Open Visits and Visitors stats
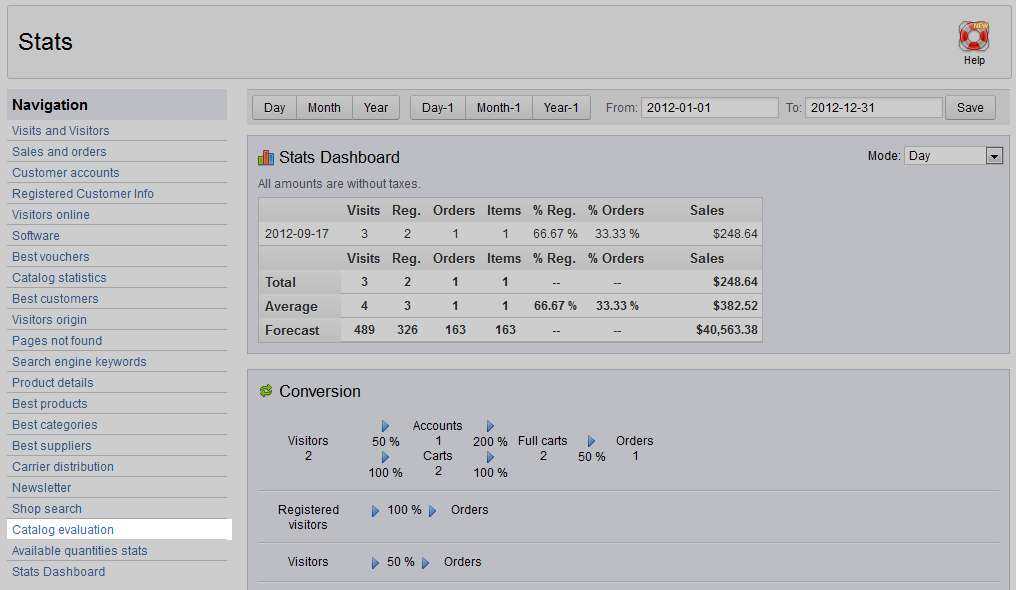Image resolution: width=1016 pixels, height=590 pixels. pyautogui.click(x=60, y=131)
